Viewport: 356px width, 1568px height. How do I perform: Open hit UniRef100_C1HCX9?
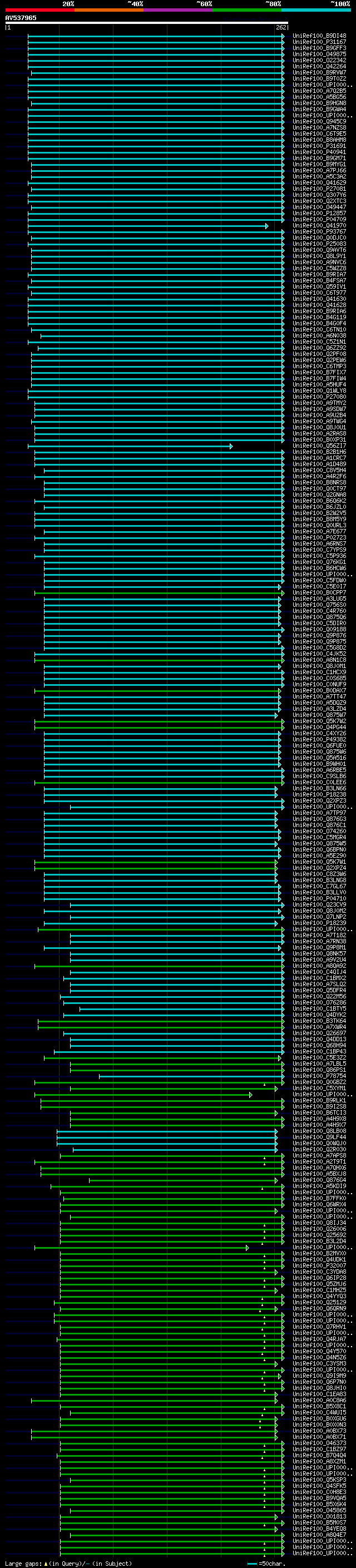click(x=319, y=672)
